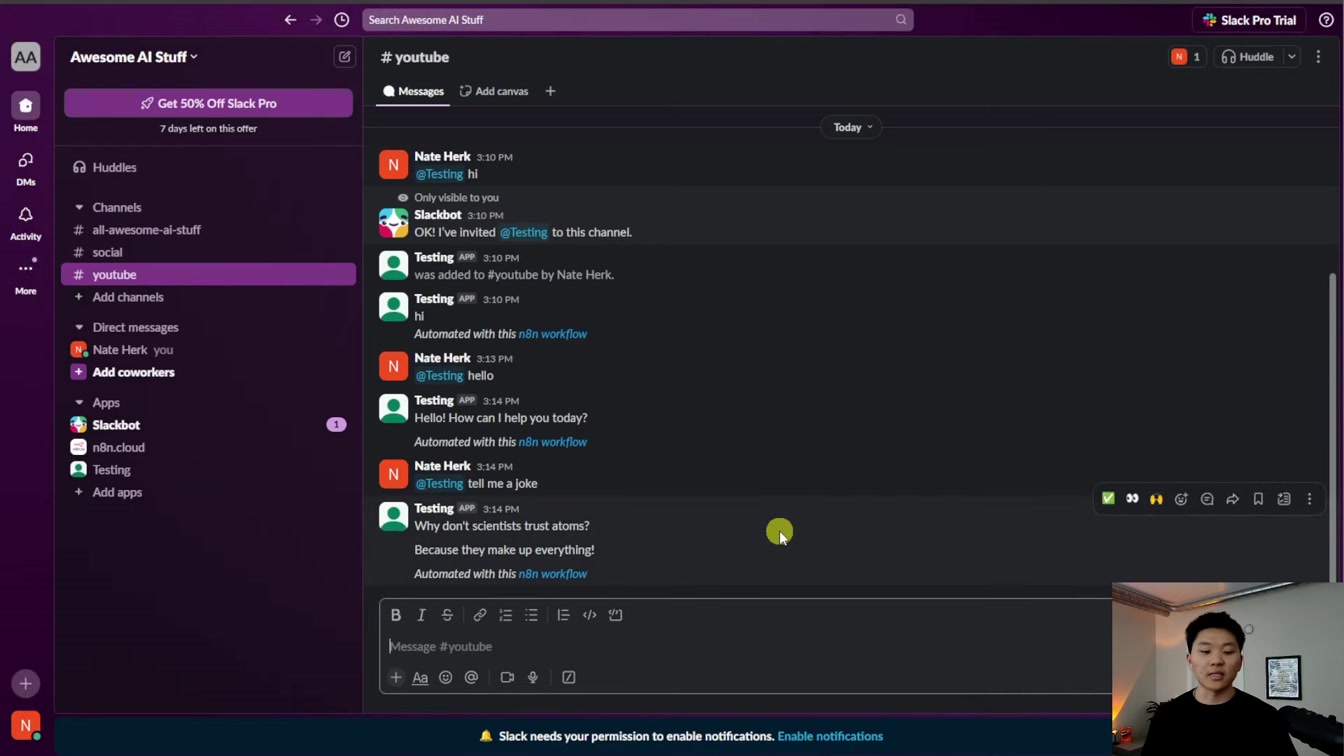React with the raised hands emoji
1344x756 pixels.
[x=1156, y=499]
